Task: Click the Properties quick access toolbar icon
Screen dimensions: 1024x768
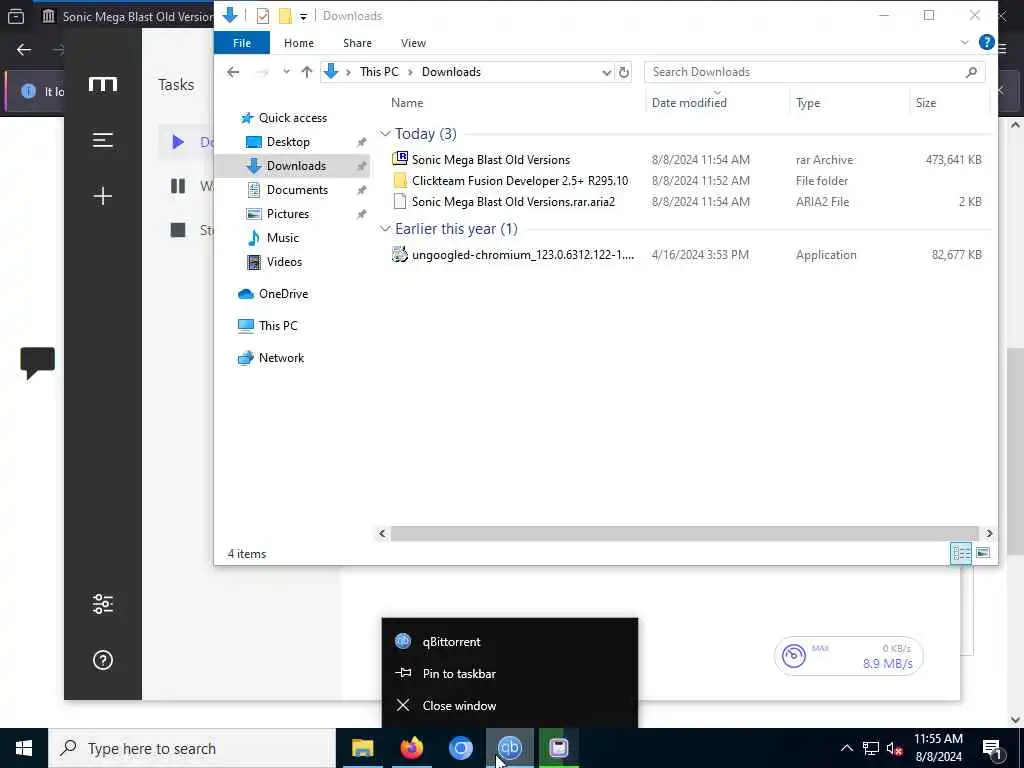Action: point(263,16)
